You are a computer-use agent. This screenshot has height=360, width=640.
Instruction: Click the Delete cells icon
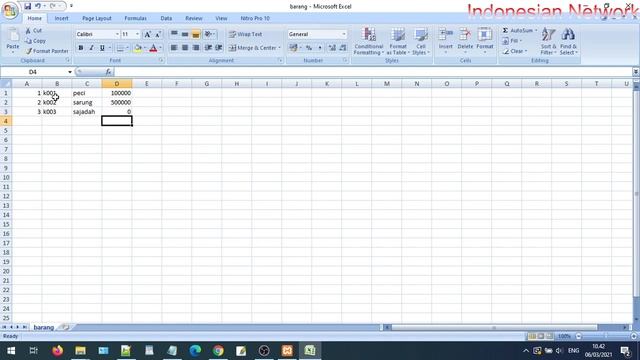click(x=465, y=35)
